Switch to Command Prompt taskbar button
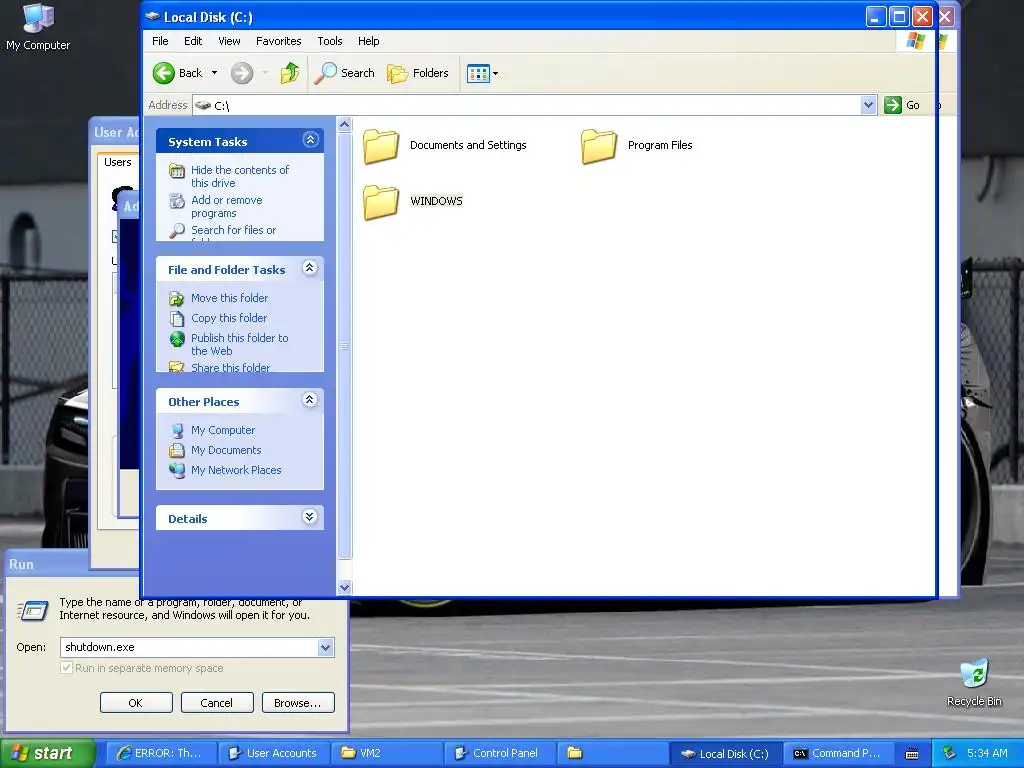Viewport: 1024px width, 768px height. pos(839,753)
